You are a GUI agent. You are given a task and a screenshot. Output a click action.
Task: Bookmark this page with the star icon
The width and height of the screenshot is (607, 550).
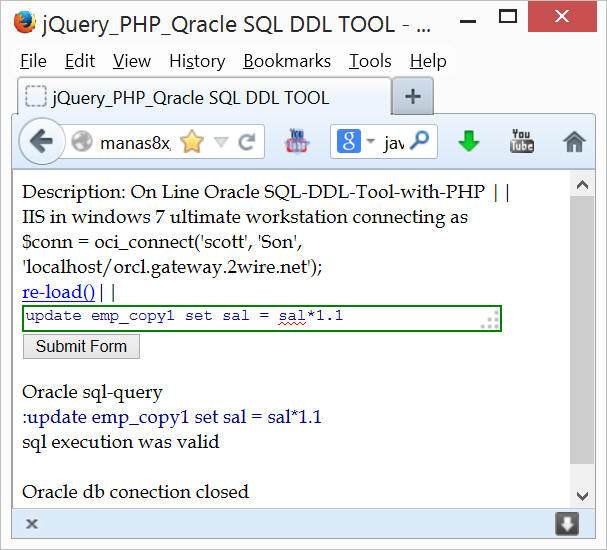pyautogui.click(x=191, y=142)
